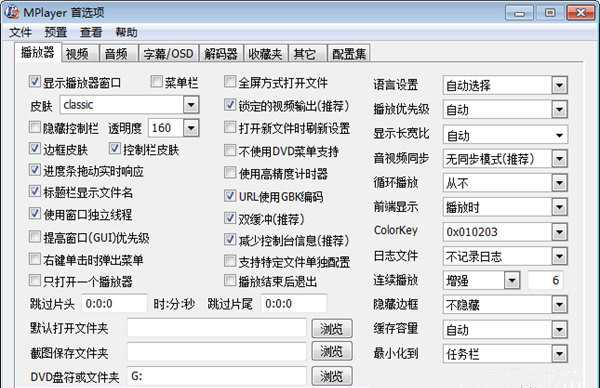Click the 跳过片头 time field
Image resolution: width=600 pixels, height=388 pixels.
(114, 304)
